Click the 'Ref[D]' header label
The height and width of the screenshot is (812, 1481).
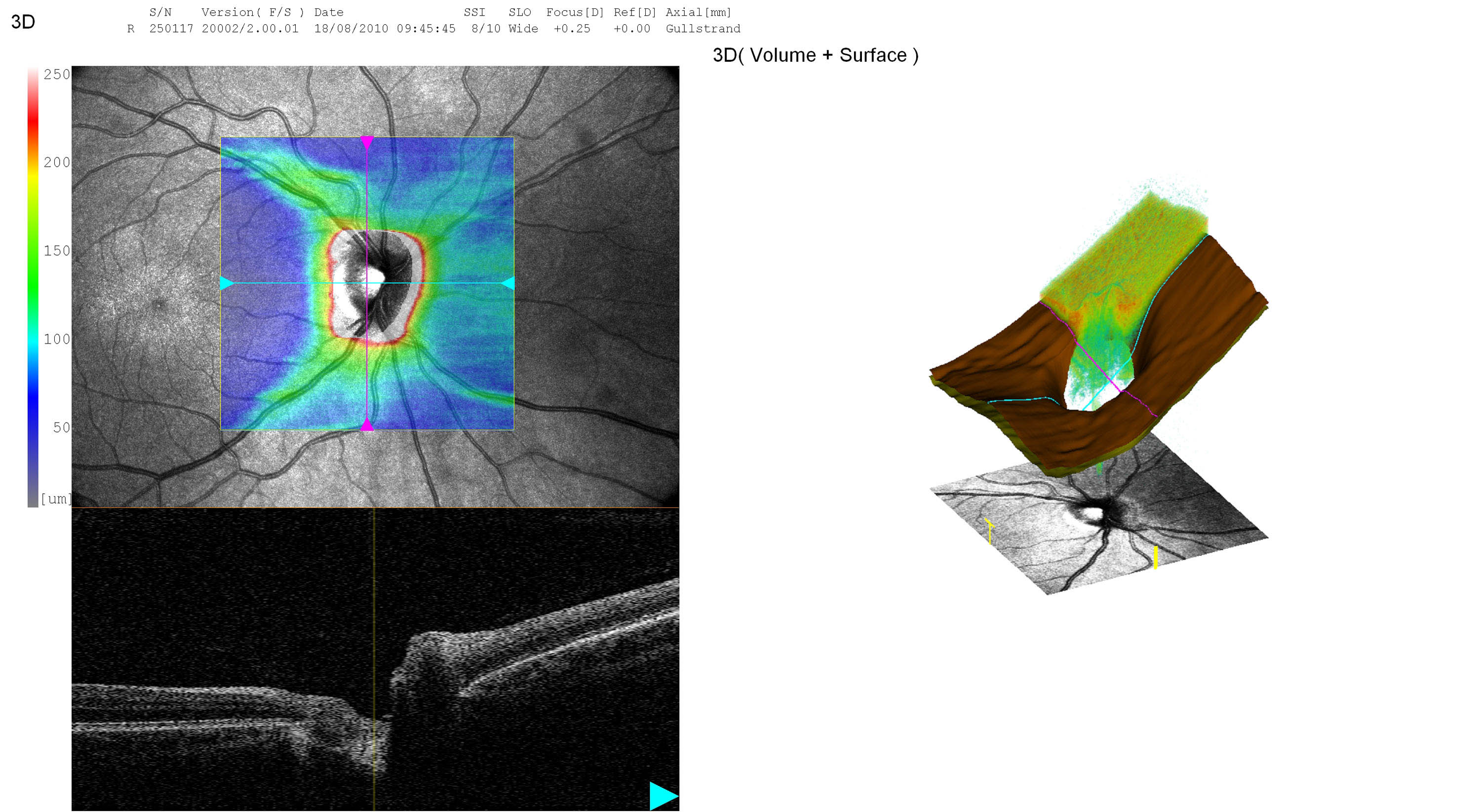(635, 12)
